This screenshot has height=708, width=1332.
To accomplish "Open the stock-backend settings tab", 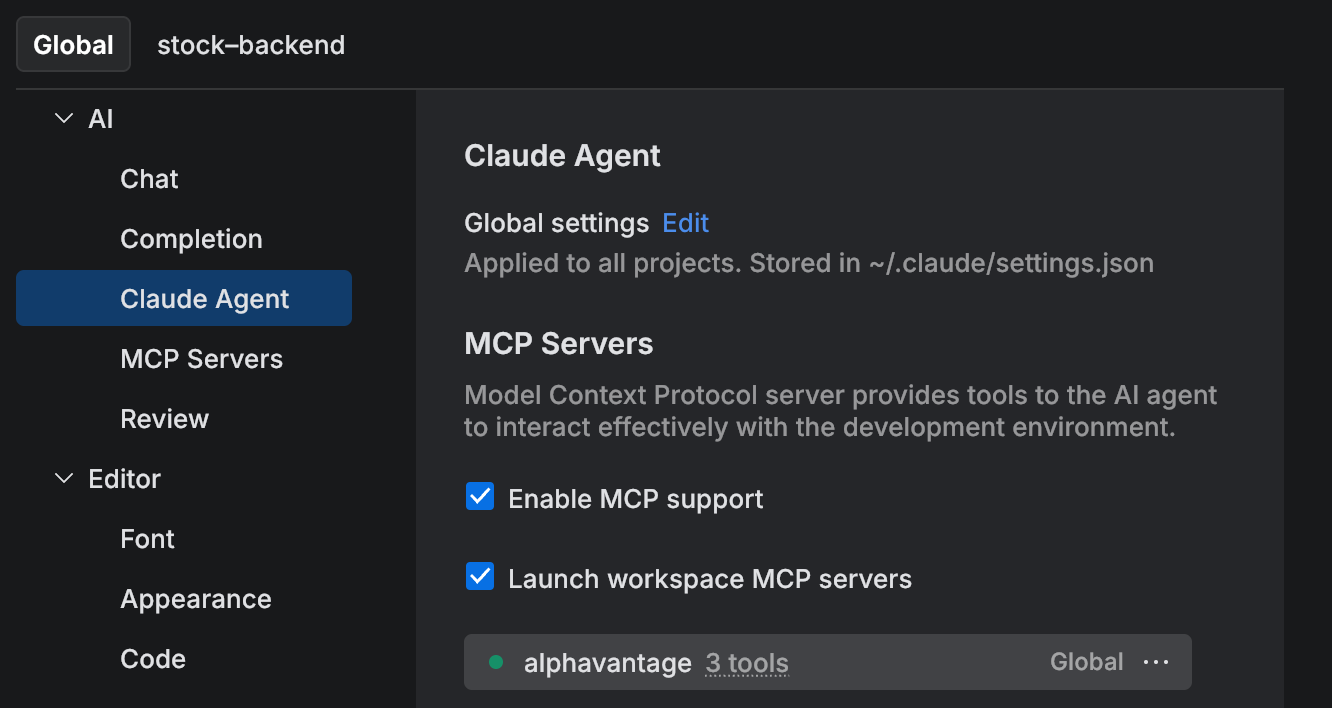I will click(x=251, y=45).
